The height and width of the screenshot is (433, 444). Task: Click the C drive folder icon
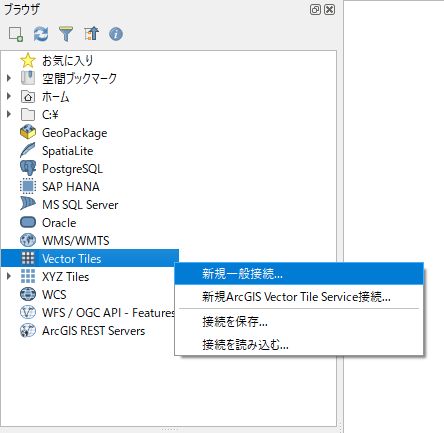point(28,115)
